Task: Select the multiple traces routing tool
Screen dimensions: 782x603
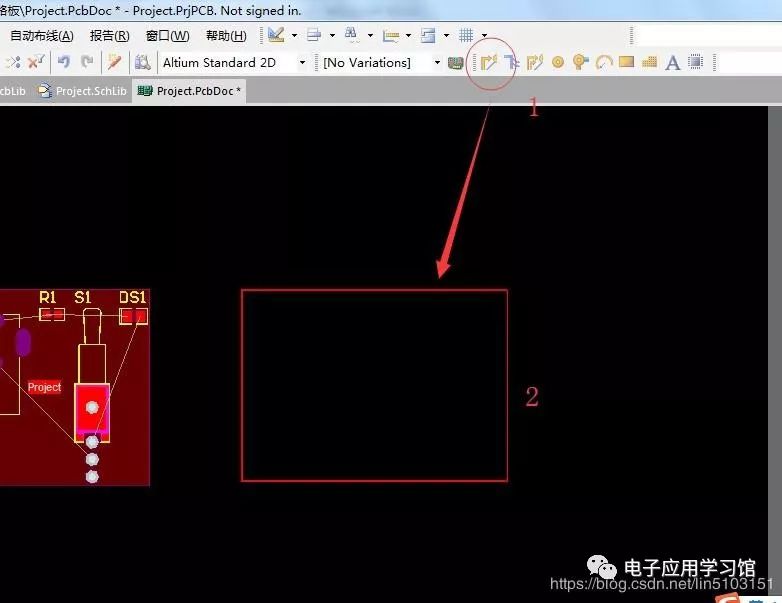Action: point(535,62)
